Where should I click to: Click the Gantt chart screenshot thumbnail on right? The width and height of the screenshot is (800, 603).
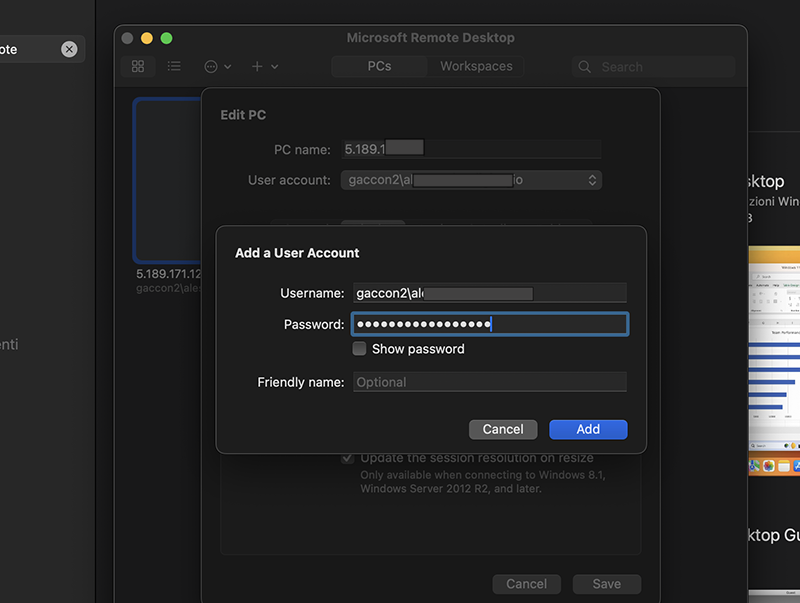pos(774,361)
